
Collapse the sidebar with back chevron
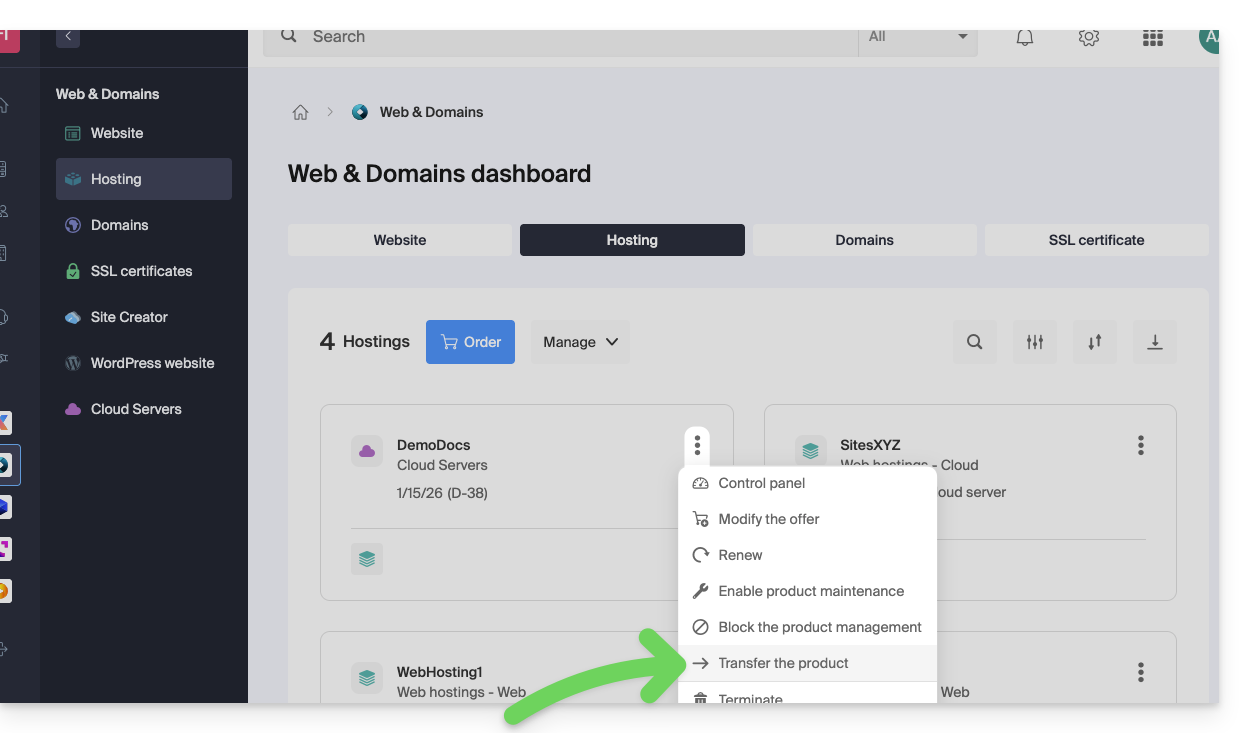click(x=68, y=36)
